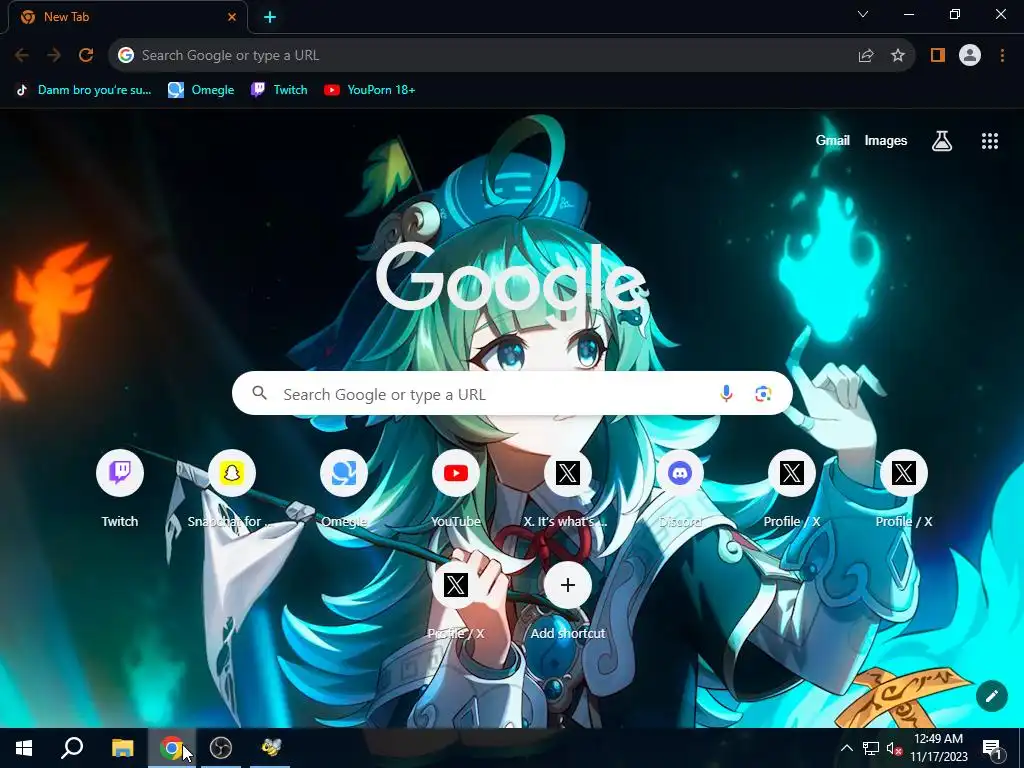Screen dimensions: 1024x768
Task: Bookmark this tab with the star icon
Action: 898,56
